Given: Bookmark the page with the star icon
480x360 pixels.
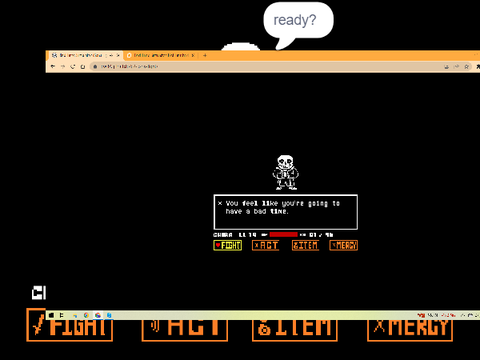Looking at the screenshot, I should pos(467,67).
